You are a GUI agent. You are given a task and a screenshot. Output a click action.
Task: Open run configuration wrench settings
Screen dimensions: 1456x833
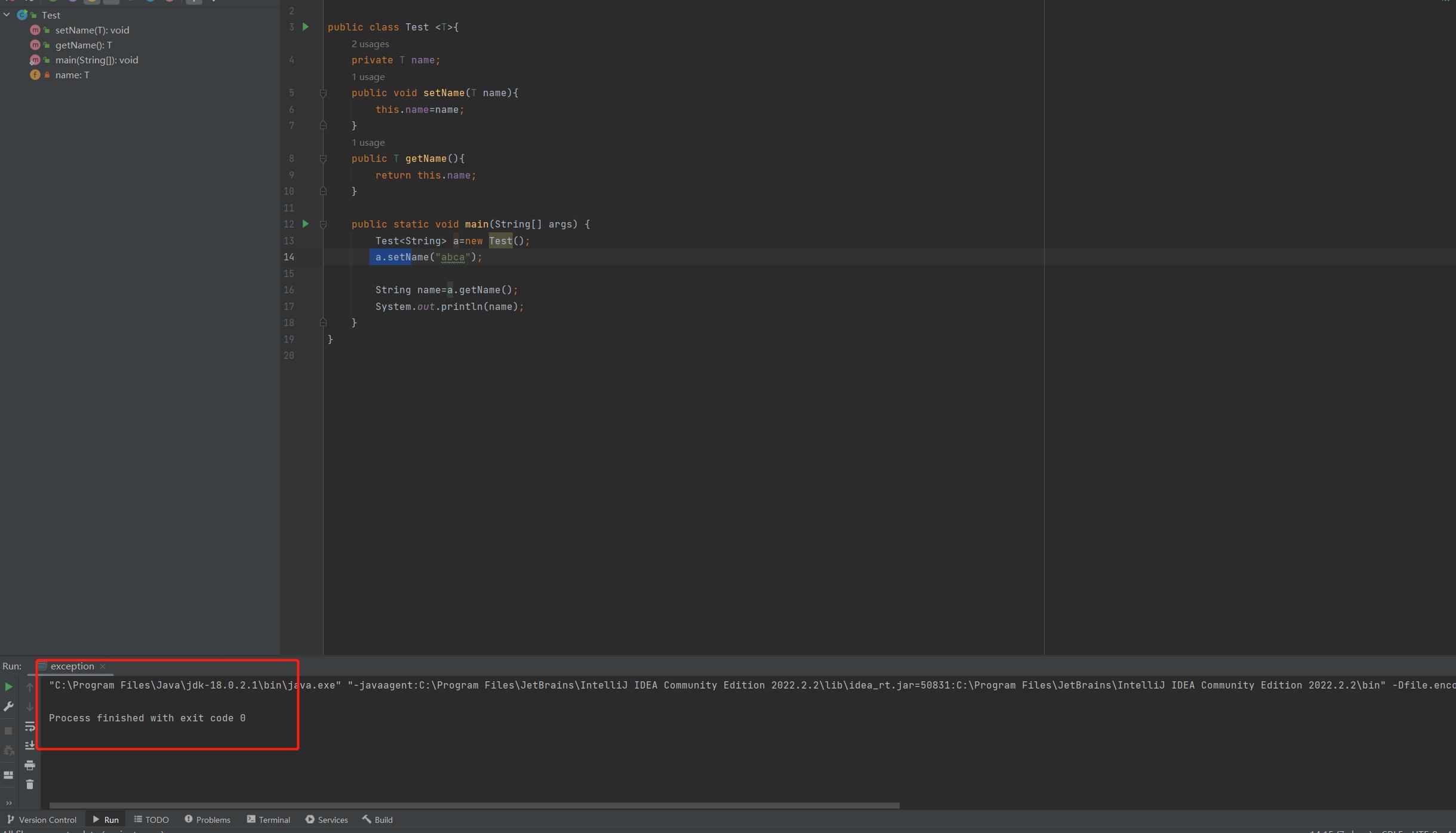tap(8, 706)
